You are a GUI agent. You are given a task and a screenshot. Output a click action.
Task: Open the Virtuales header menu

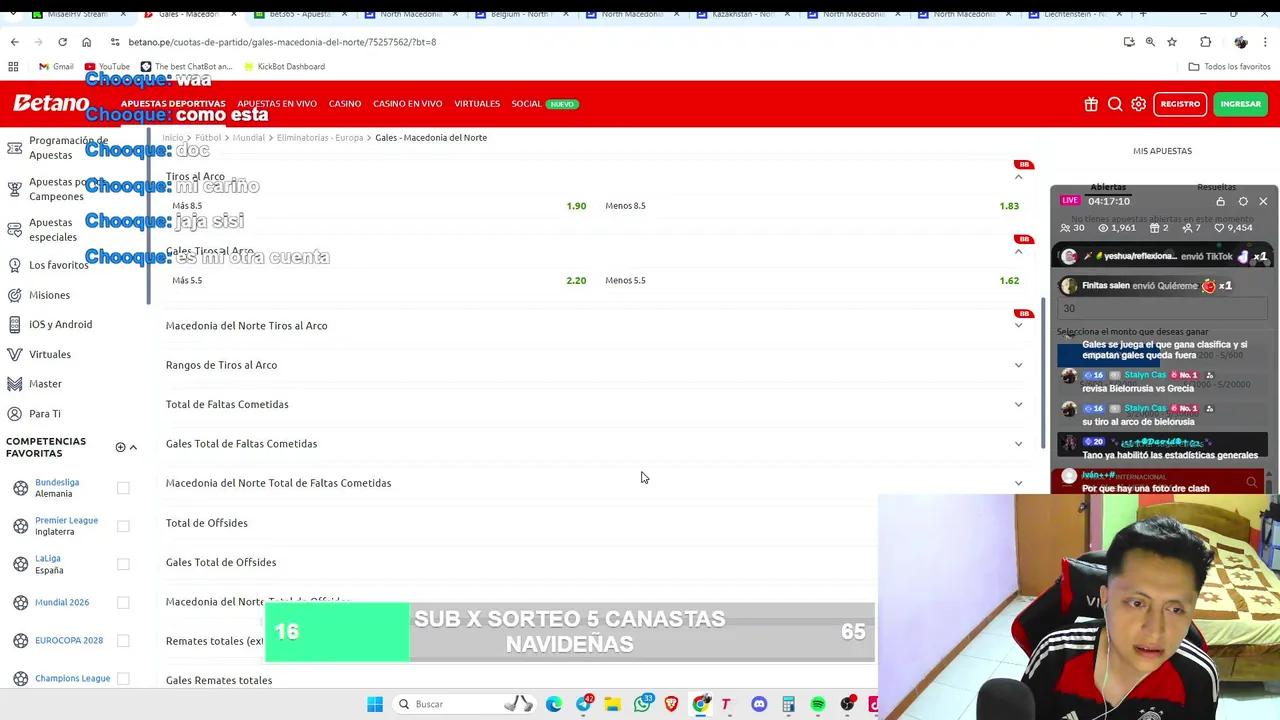(477, 104)
